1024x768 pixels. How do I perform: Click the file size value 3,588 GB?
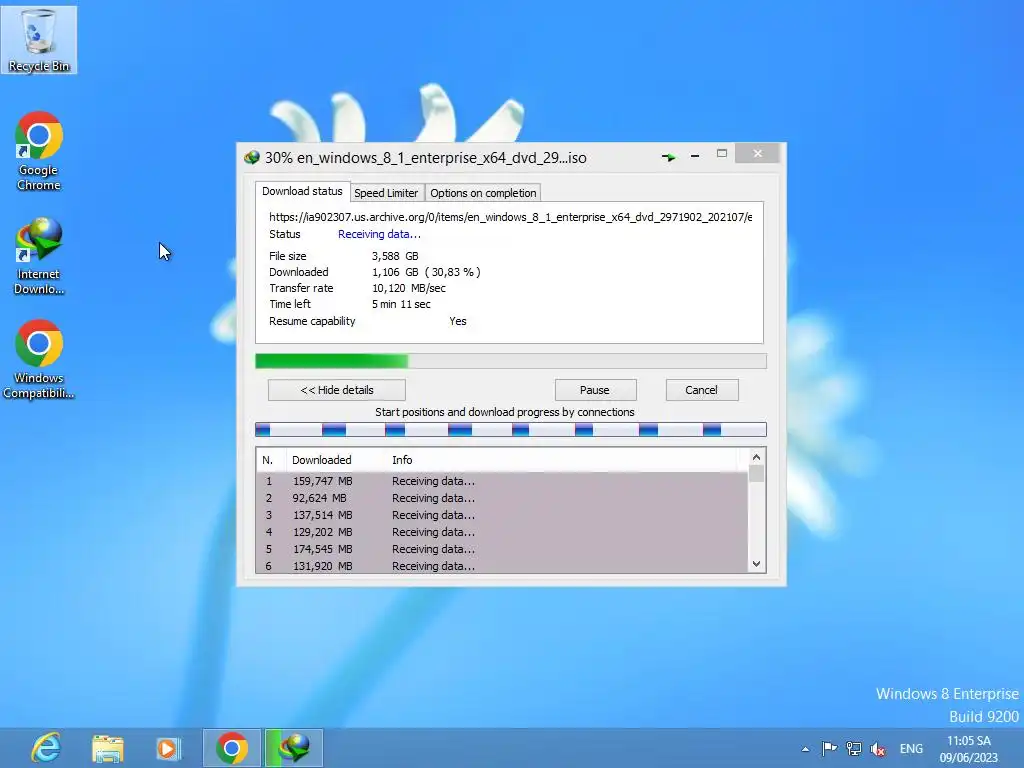click(395, 256)
